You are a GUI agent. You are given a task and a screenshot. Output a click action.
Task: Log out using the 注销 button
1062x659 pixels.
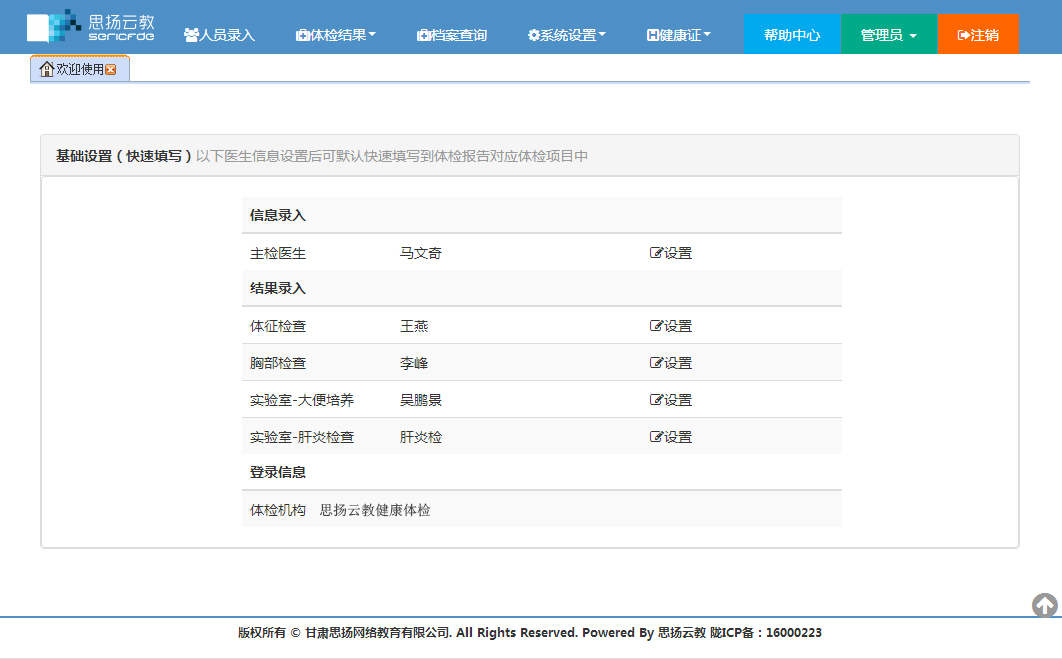pyautogui.click(x=978, y=35)
